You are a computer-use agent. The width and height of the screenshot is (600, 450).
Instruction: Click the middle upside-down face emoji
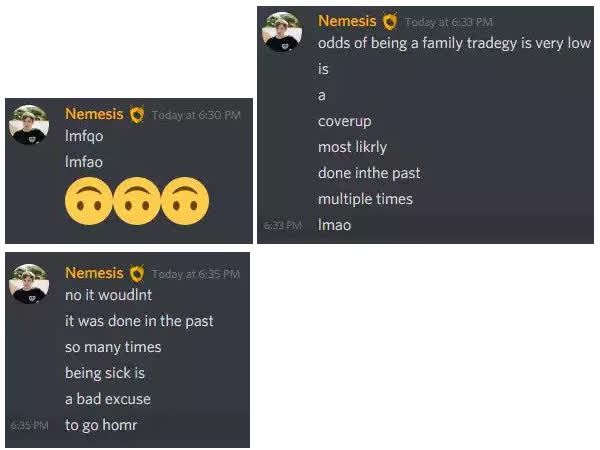click(137, 201)
